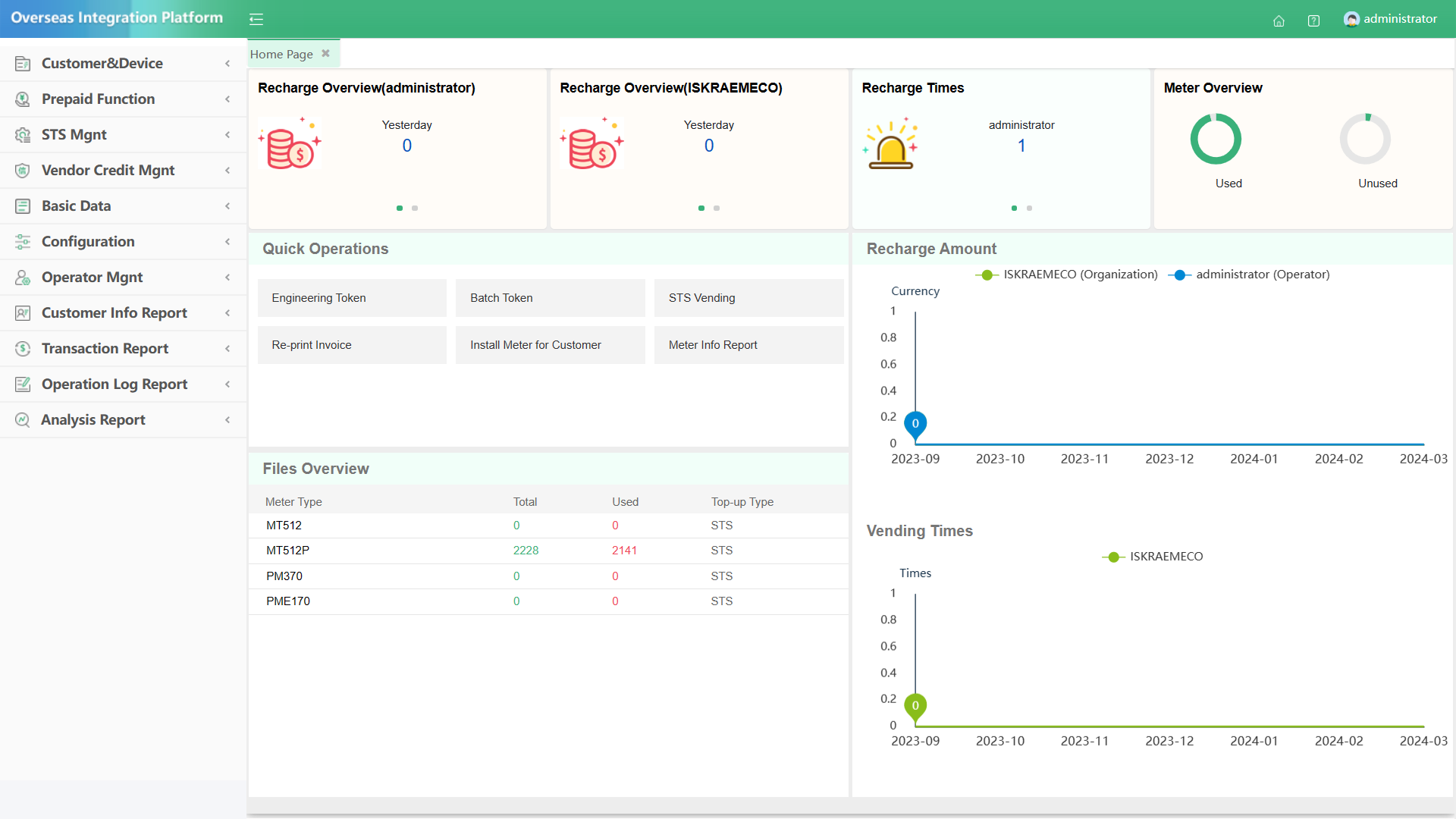Viewport: 1456px width, 819px height.
Task: Click the STS Vending quick operation
Action: [749, 298]
